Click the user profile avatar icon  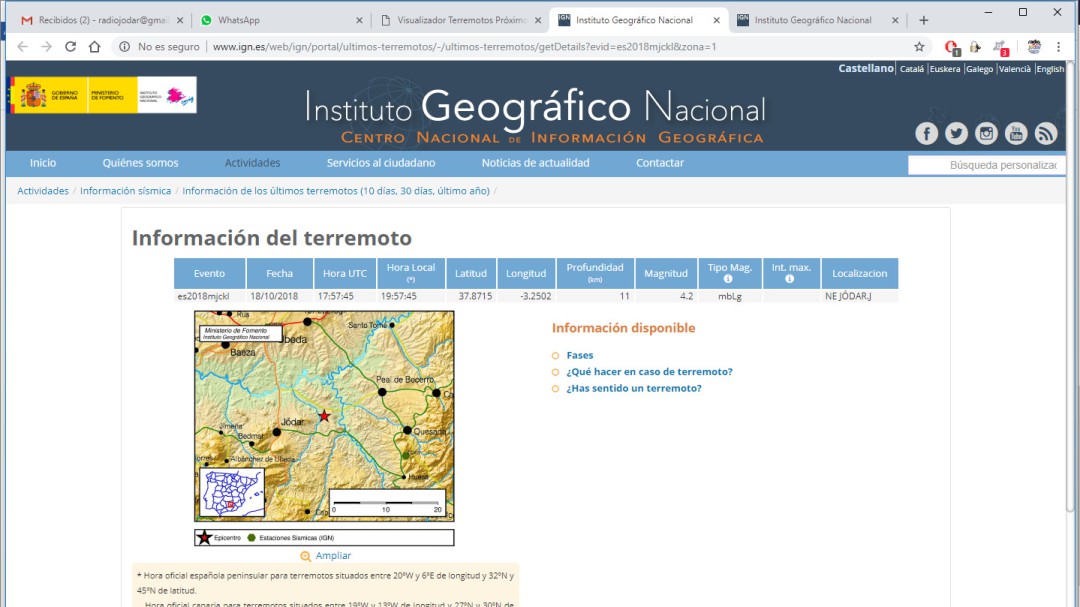coord(1034,47)
